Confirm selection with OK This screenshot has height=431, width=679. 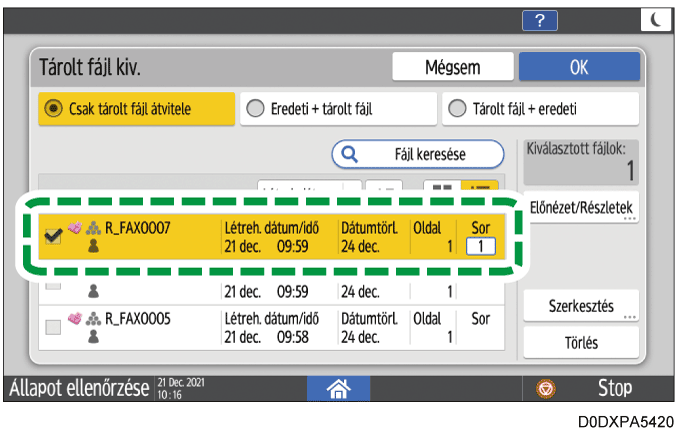pos(579,68)
